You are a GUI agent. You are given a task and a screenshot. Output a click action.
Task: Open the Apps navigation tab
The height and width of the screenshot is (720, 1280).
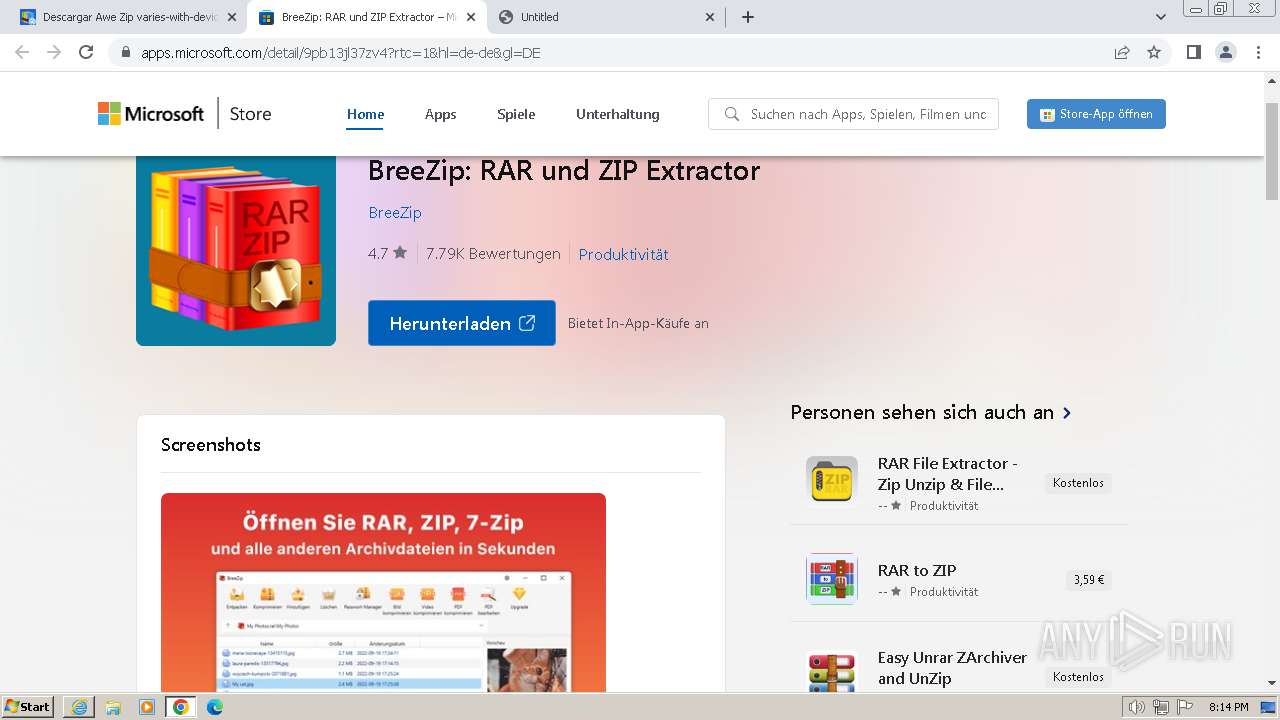click(440, 114)
